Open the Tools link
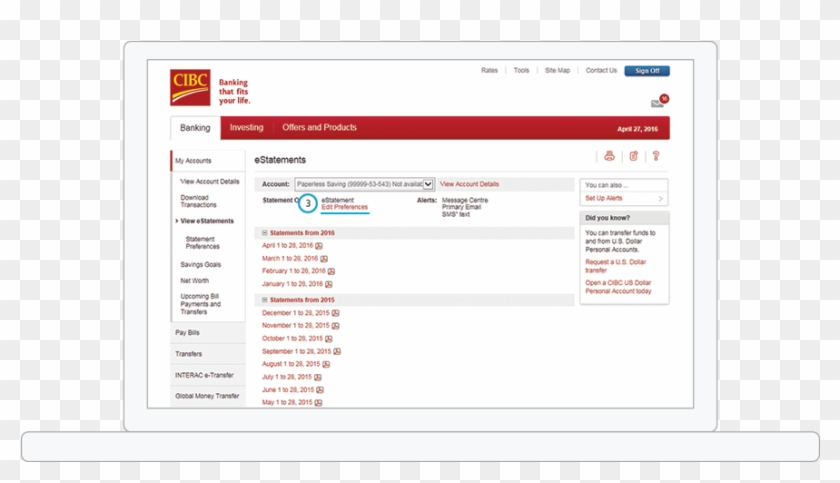840x483 pixels. pos(521,70)
